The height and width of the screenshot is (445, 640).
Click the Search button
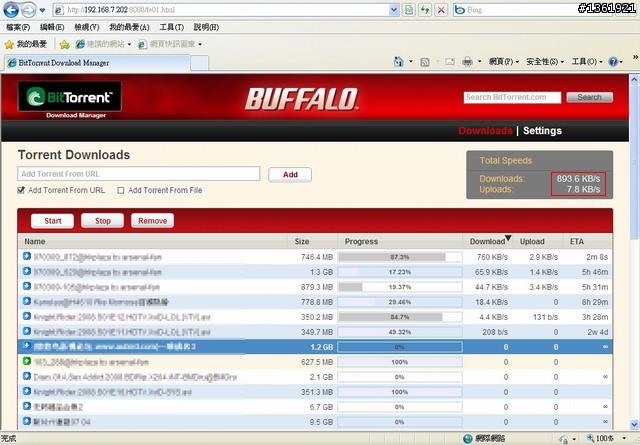click(589, 97)
